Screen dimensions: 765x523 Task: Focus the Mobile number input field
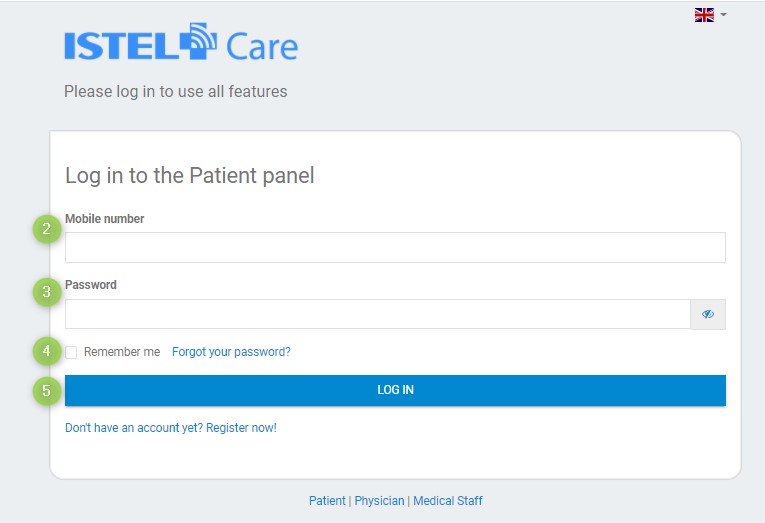395,247
